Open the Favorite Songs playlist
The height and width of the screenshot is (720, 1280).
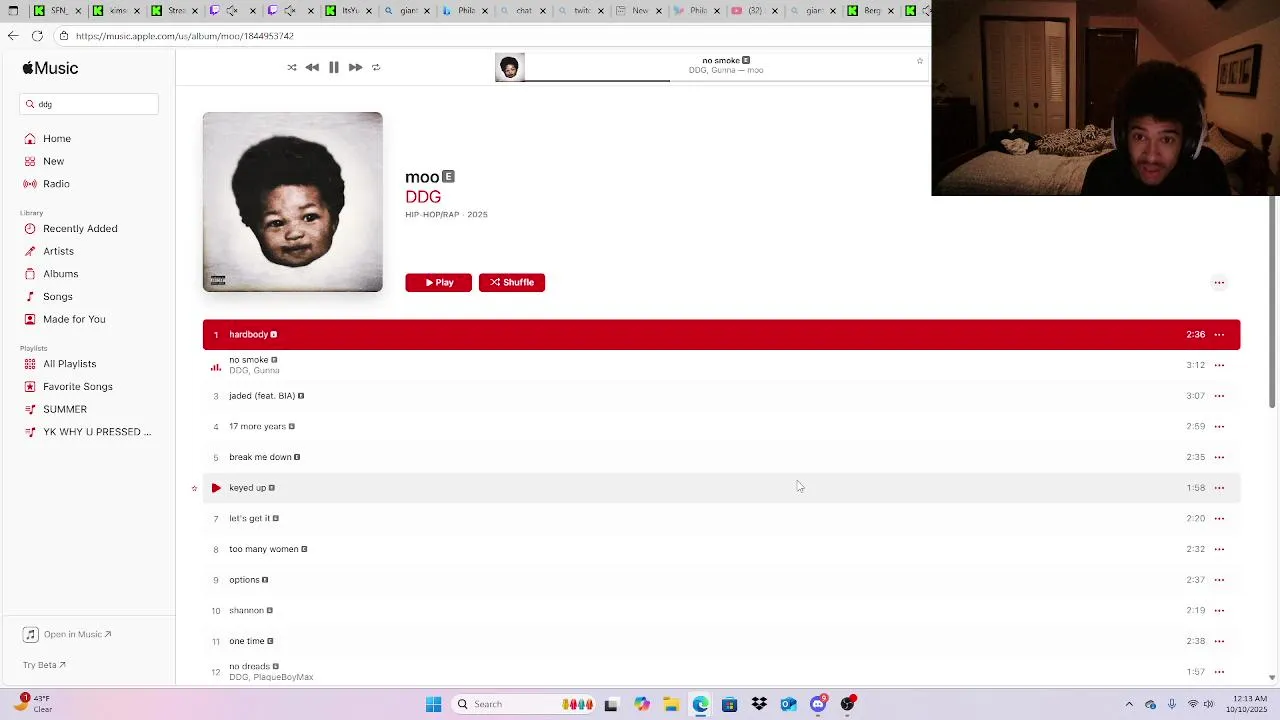(x=77, y=387)
